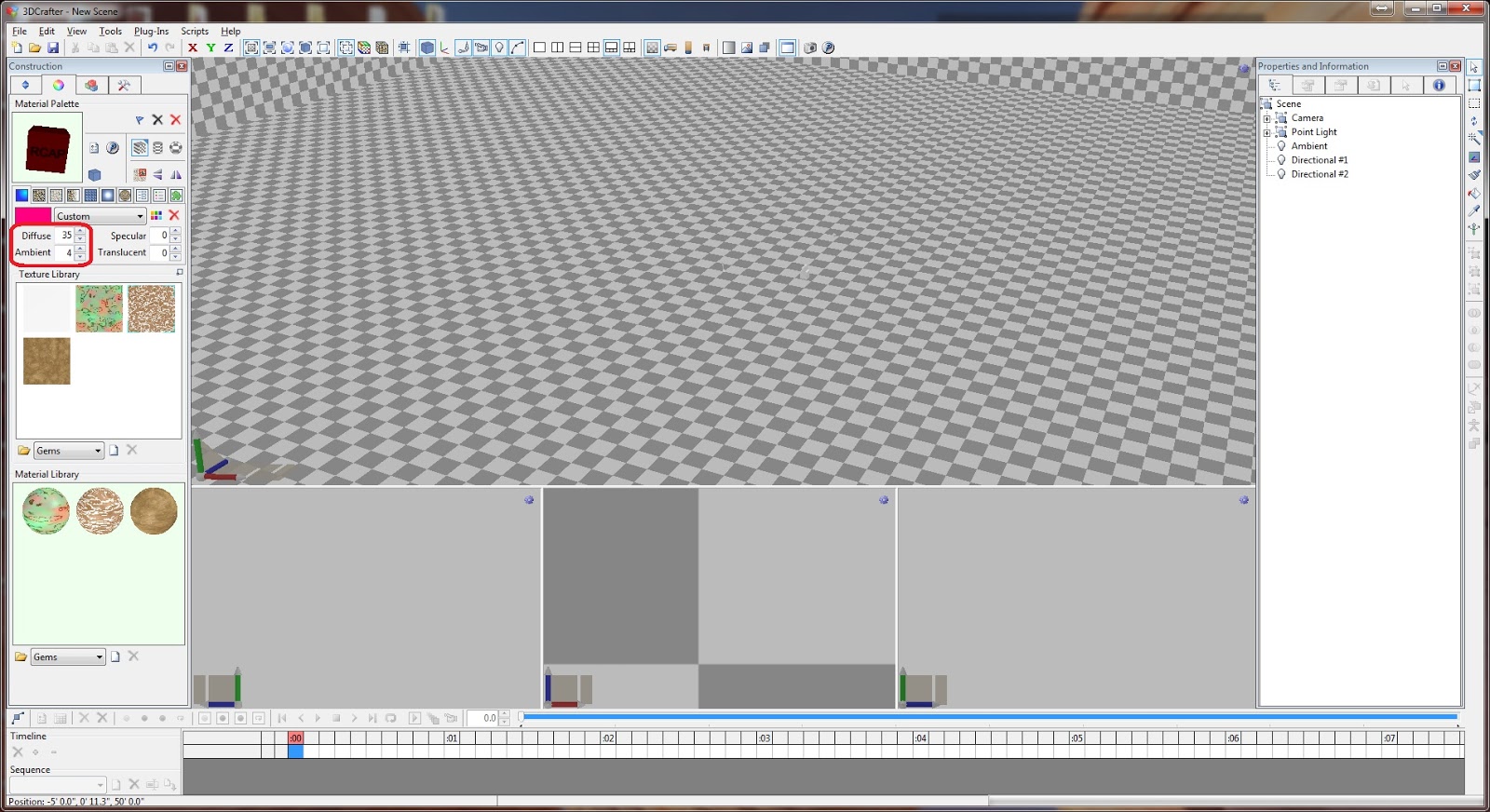Select the brown gold sphere material
1490x812 pixels.
coord(154,511)
